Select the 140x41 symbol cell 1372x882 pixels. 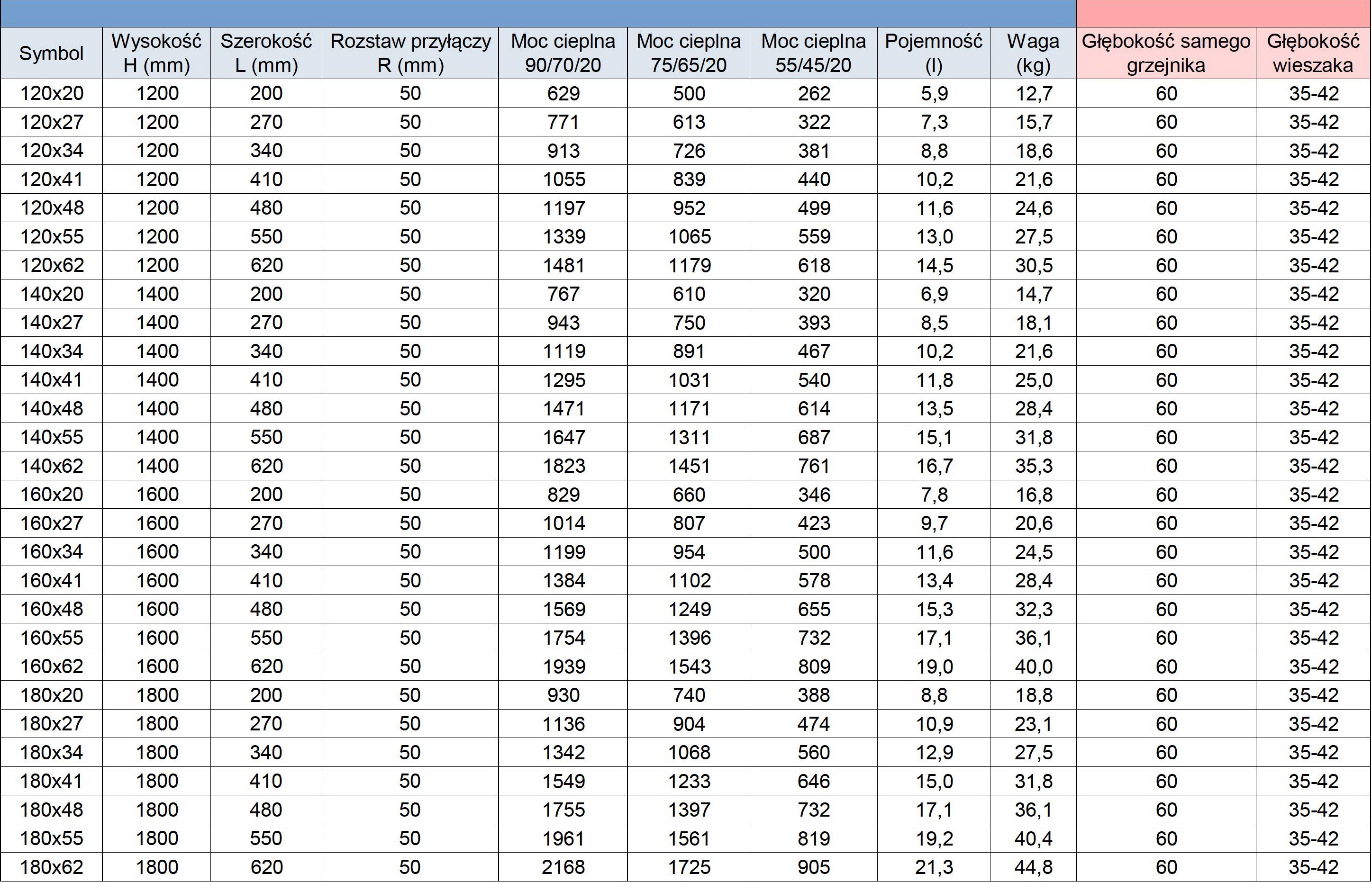tap(52, 380)
